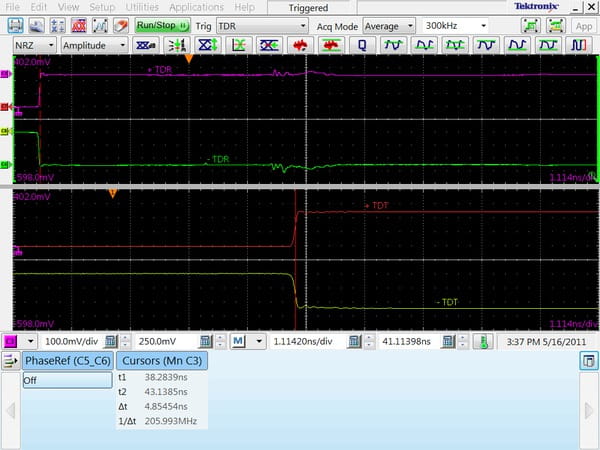600x450 pixels.
Task: Click the green thermometer icon near timestamp
Action: [x=481, y=341]
